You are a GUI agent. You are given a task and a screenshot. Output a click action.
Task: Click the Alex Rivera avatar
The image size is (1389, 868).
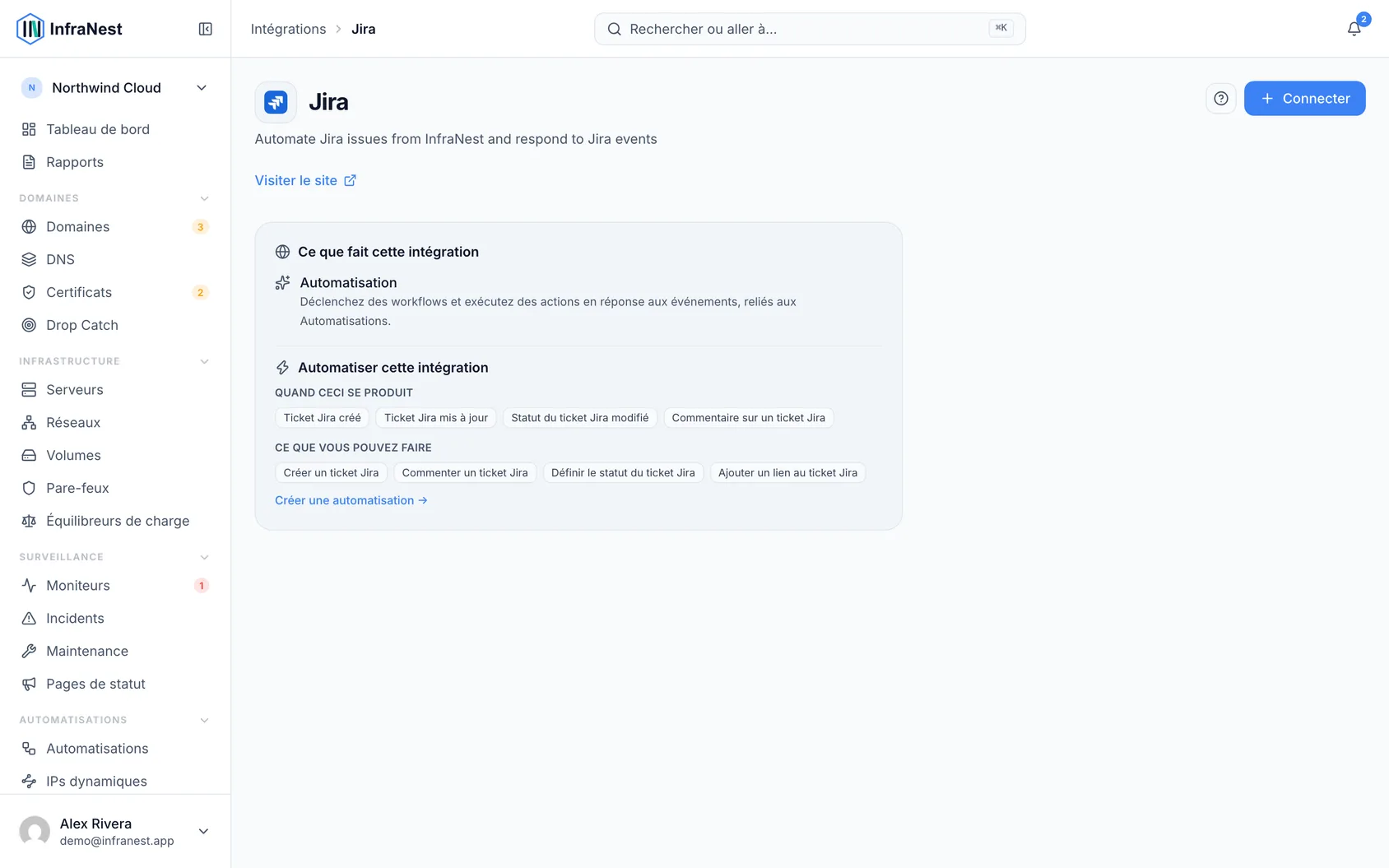click(x=35, y=831)
